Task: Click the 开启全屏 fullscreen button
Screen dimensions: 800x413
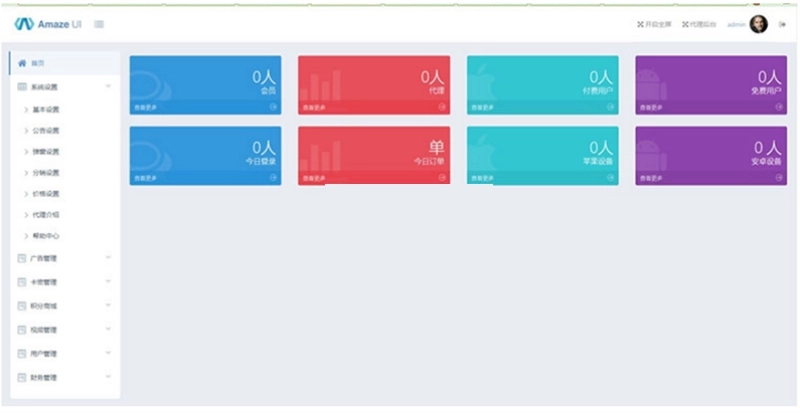Action: (654, 25)
